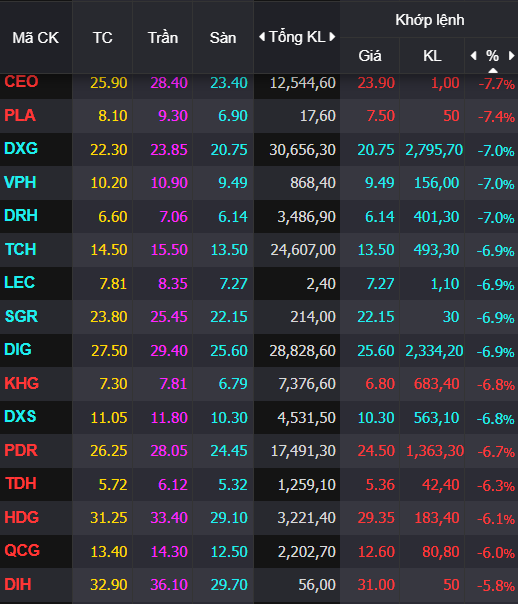
Task: Sort by TC reference price header
Action: pos(102,38)
